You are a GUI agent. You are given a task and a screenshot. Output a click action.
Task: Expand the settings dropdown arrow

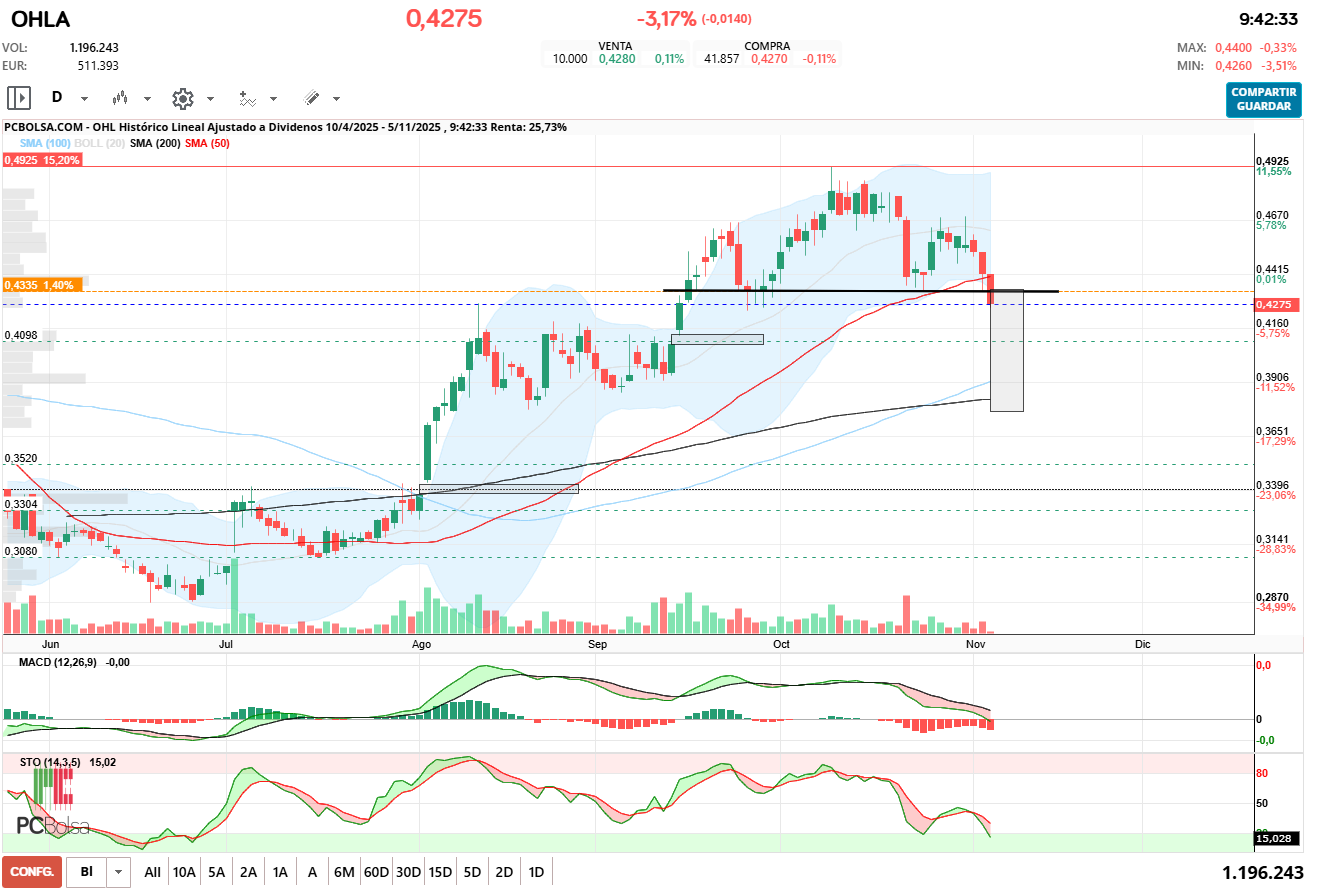[x=210, y=99]
